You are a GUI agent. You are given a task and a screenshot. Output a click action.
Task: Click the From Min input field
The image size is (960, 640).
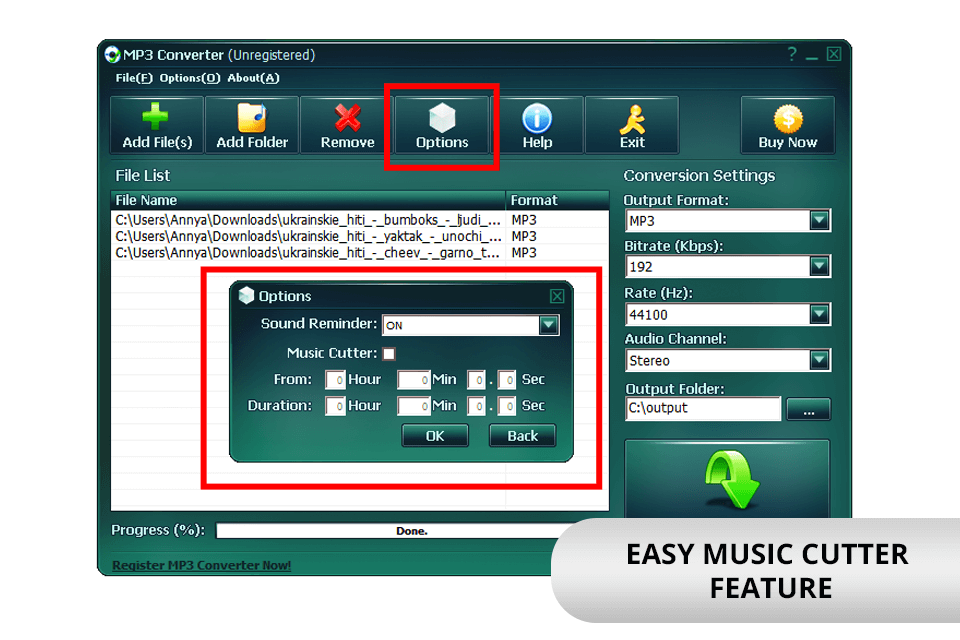tap(413, 380)
